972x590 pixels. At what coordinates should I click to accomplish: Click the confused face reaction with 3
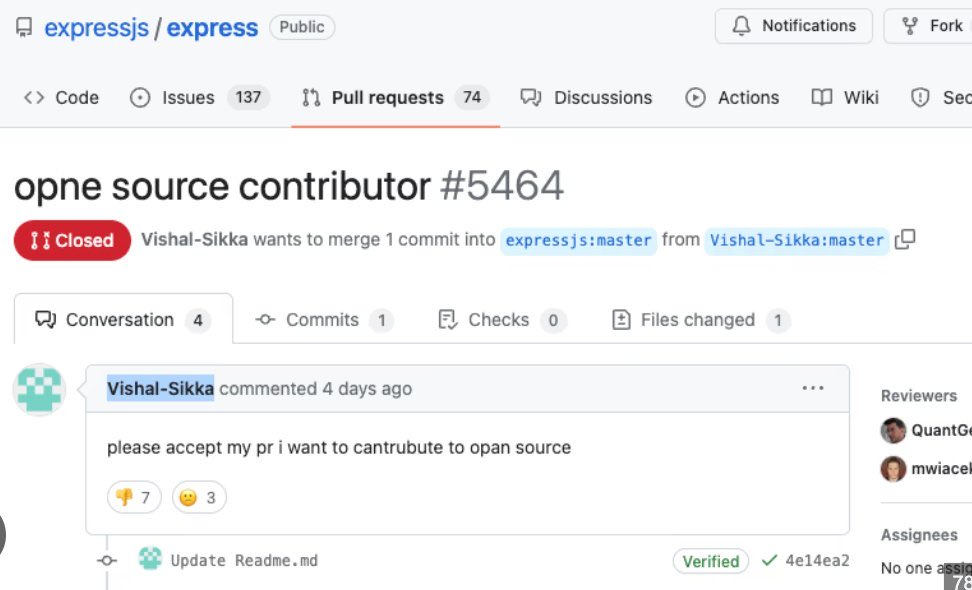(x=199, y=497)
